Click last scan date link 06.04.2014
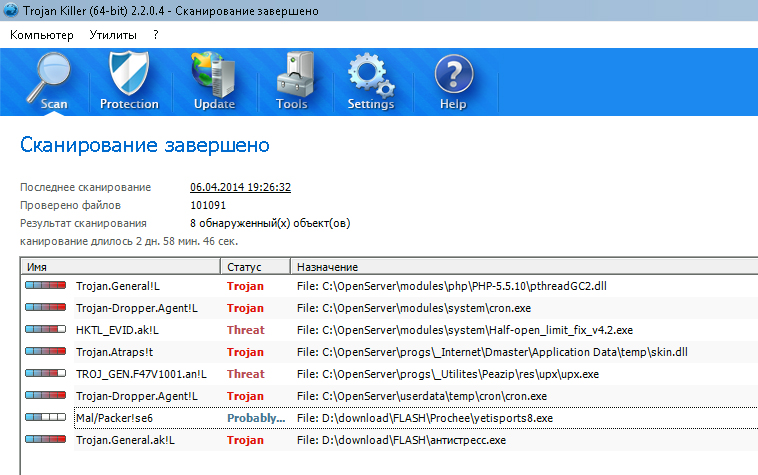Screen dimensions: 758x475 240,187
